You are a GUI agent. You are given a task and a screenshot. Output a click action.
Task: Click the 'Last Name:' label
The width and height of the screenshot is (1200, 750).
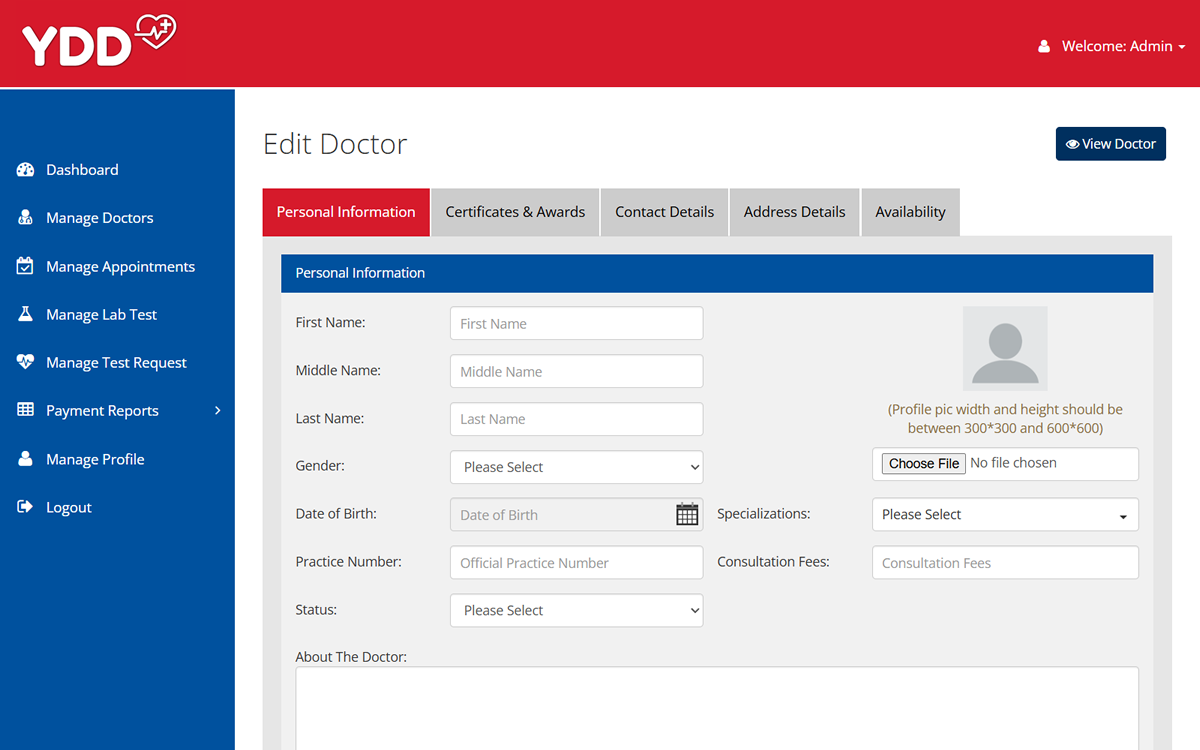coord(330,418)
